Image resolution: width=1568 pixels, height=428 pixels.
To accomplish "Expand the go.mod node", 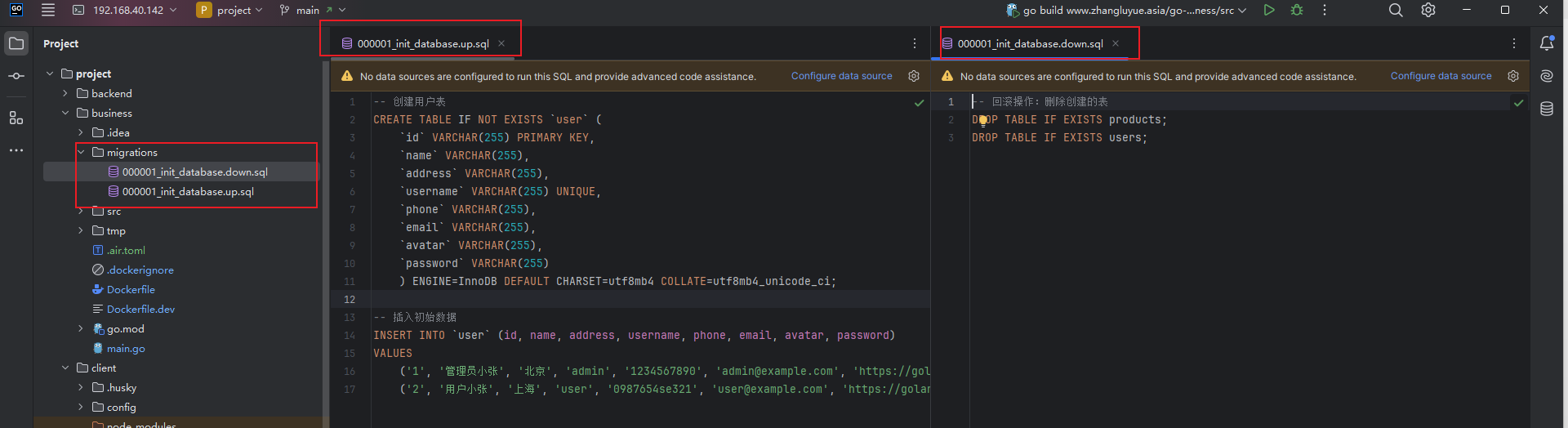I will pos(81,328).
